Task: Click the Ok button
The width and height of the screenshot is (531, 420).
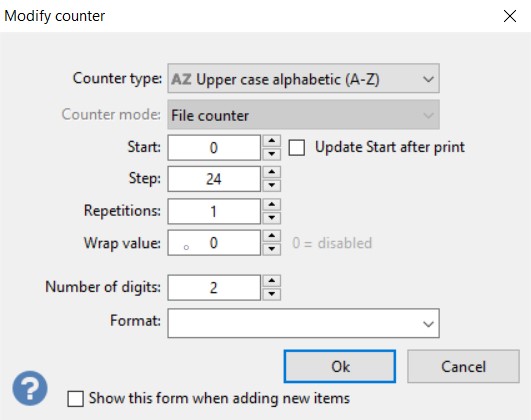Action: point(340,366)
